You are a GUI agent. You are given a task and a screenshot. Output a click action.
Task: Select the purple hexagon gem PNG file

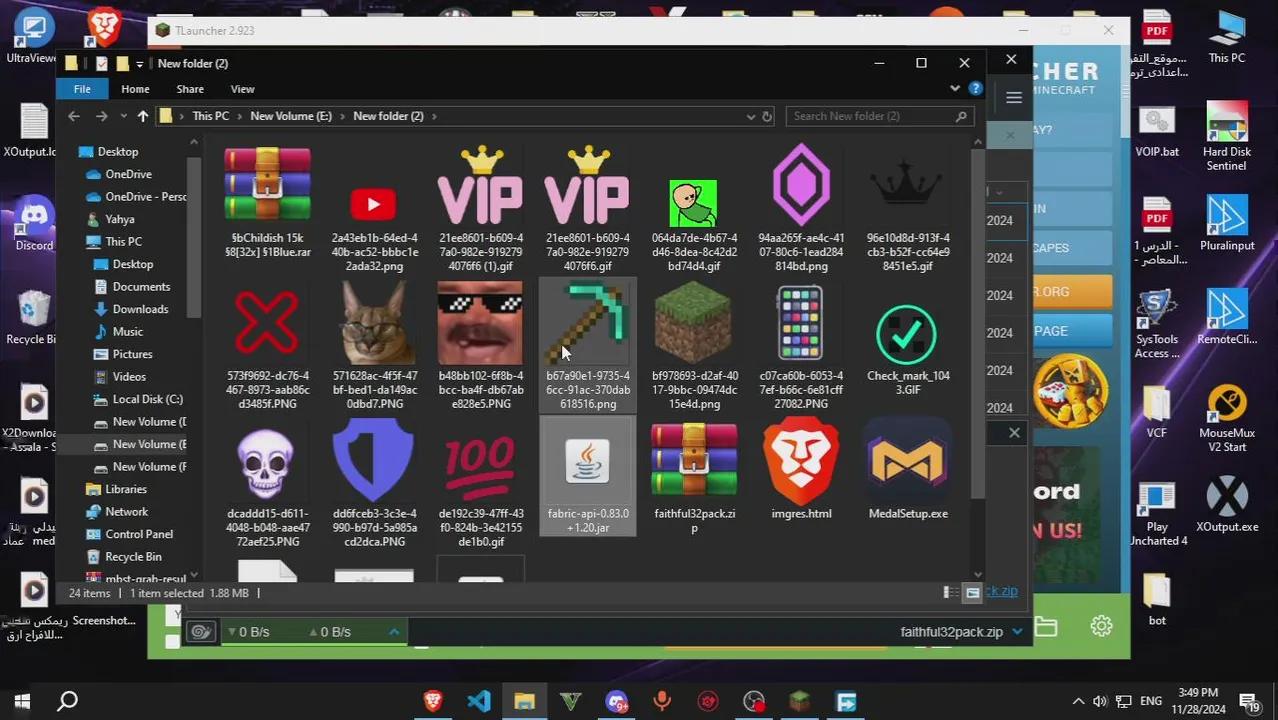point(801,210)
